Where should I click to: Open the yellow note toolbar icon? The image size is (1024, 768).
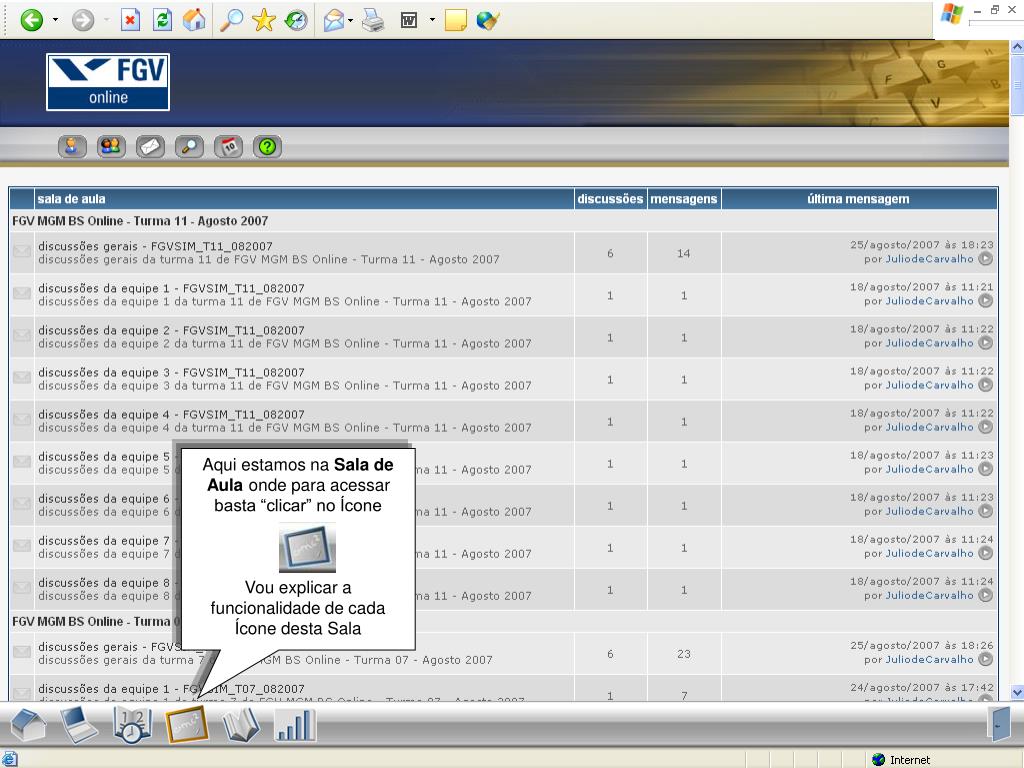456,20
